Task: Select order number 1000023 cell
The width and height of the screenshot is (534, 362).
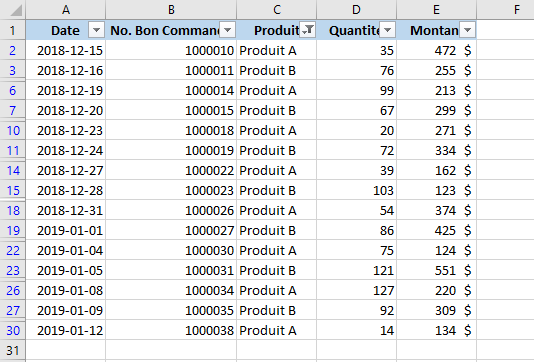Action: pyautogui.click(x=171, y=190)
